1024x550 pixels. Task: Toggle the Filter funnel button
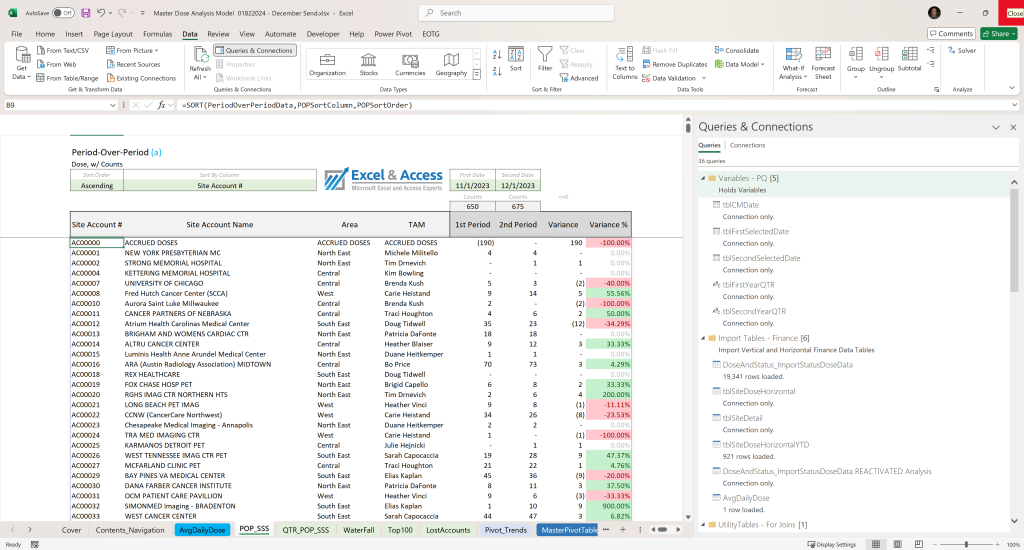point(545,59)
